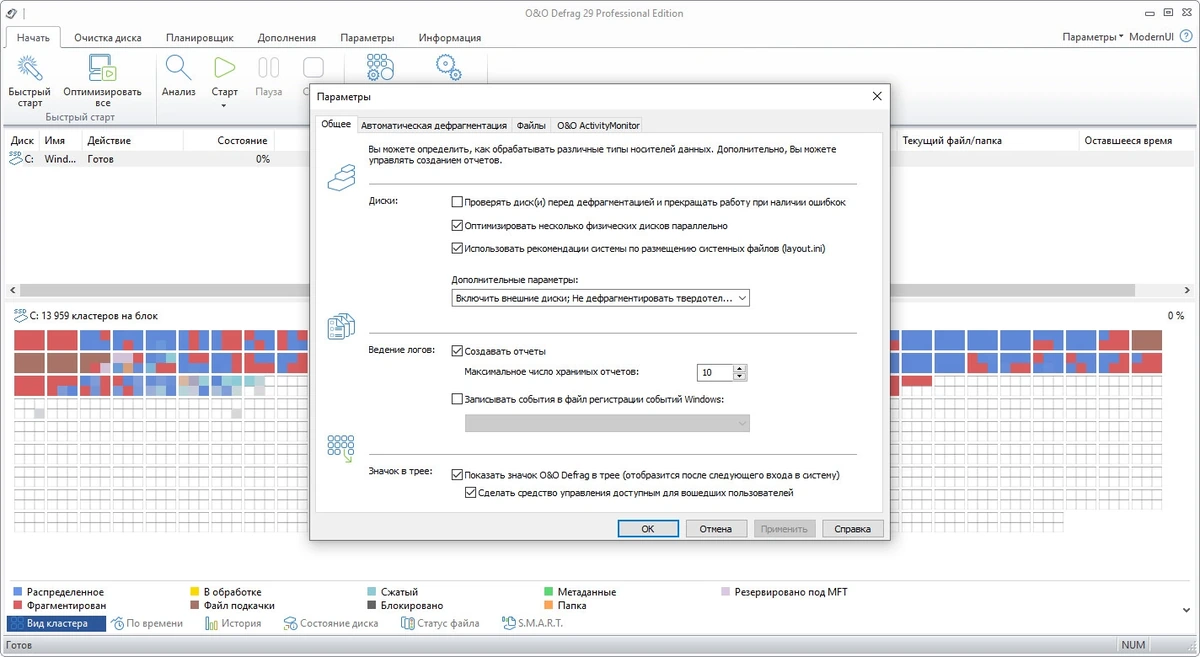Select the Общее tab
Screen dimensions: 1200x657
coord(335,125)
